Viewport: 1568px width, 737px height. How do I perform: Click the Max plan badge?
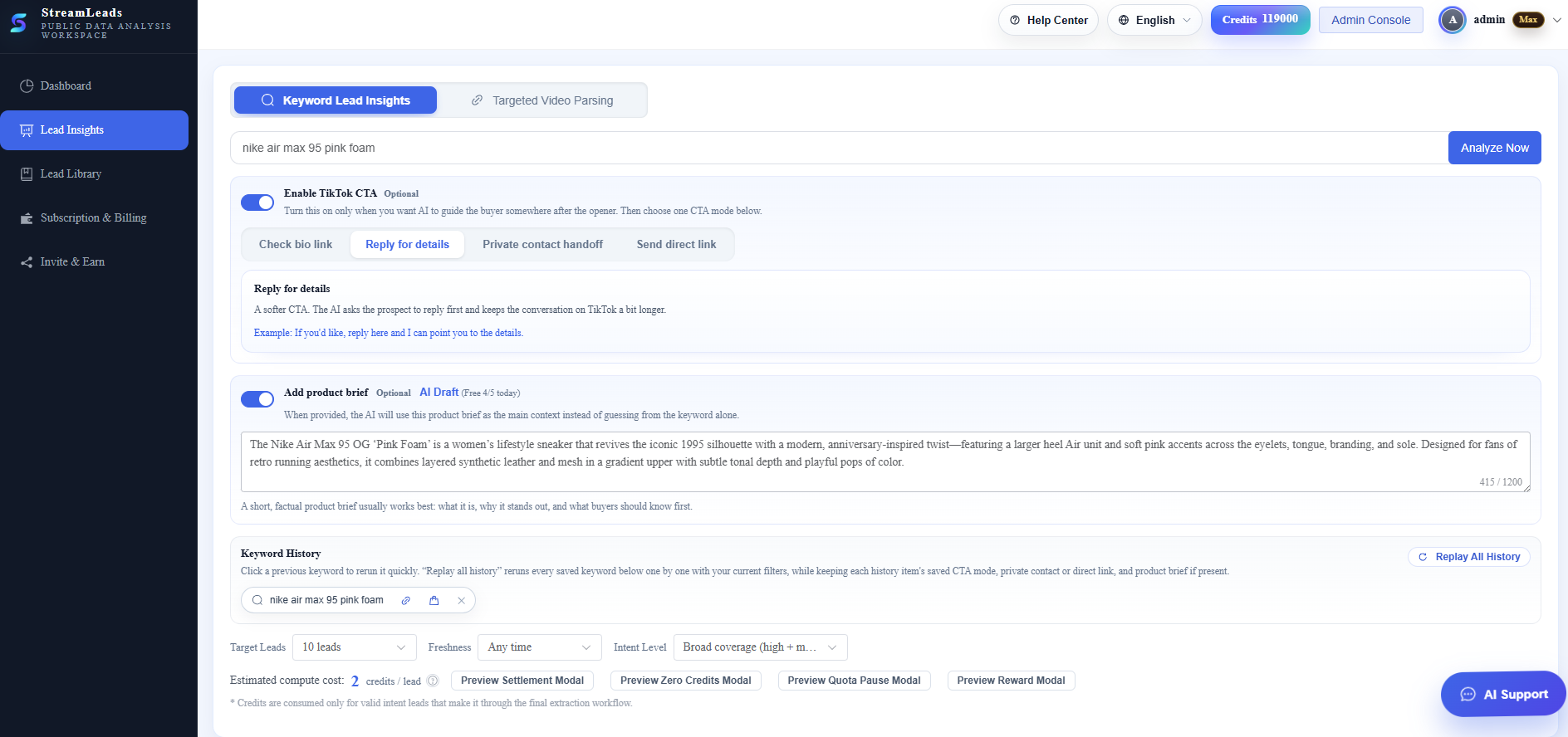[x=1528, y=20]
